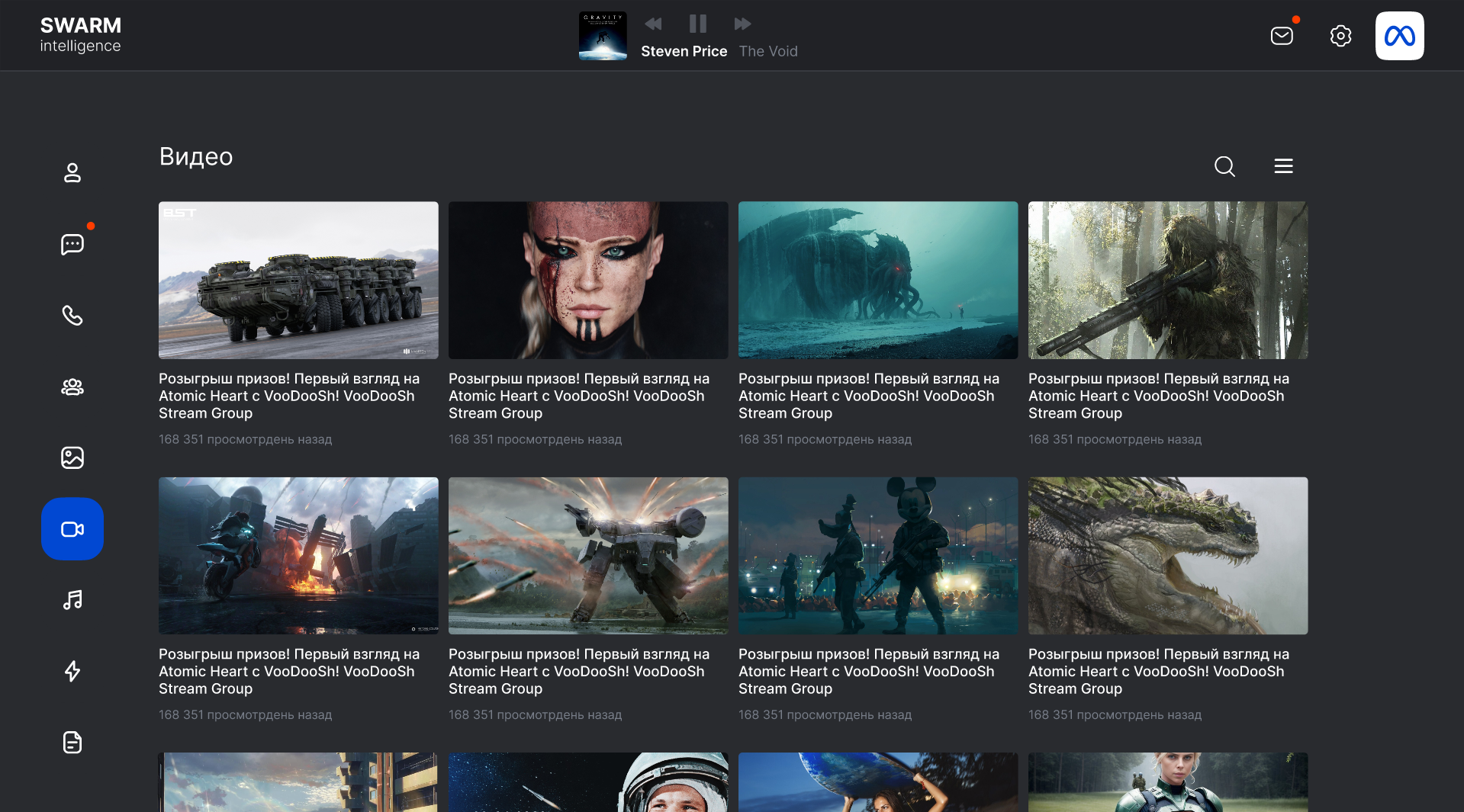Screen dimensions: 1464x812
Task: Skip to the next track
Action: (x=742, y=24)
